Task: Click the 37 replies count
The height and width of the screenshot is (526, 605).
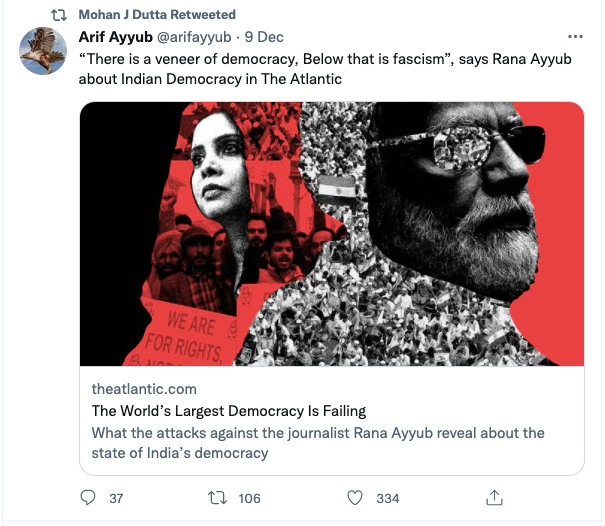Action: coord(116,498)
